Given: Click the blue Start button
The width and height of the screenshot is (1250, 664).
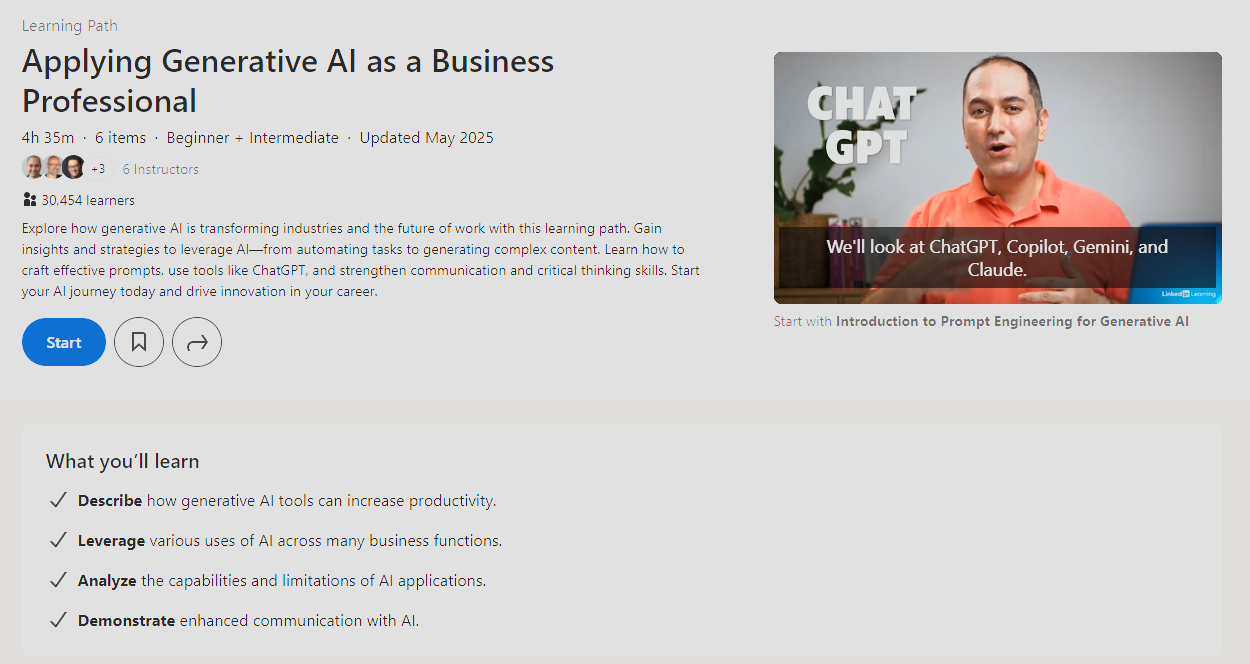Looking at the screenshot, I should tap(64, 342).
